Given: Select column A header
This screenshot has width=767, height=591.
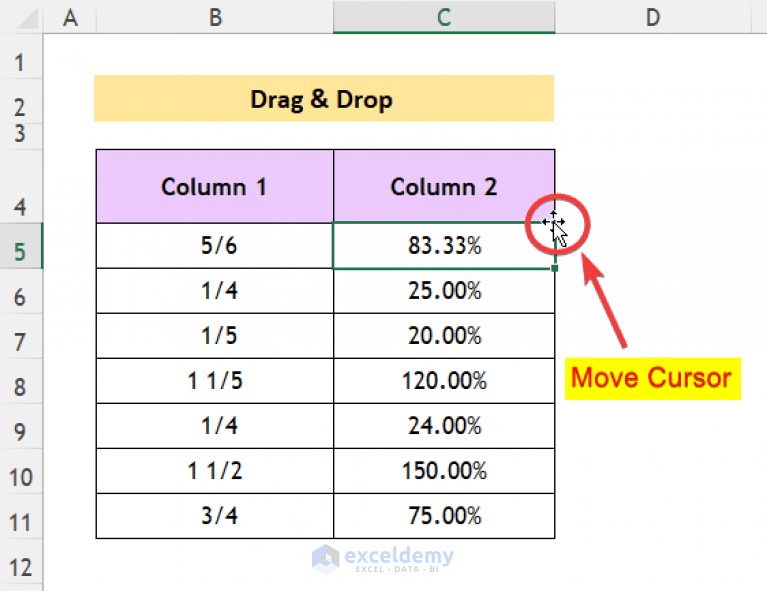Looking at the screenshot, I should click(70, 17).
